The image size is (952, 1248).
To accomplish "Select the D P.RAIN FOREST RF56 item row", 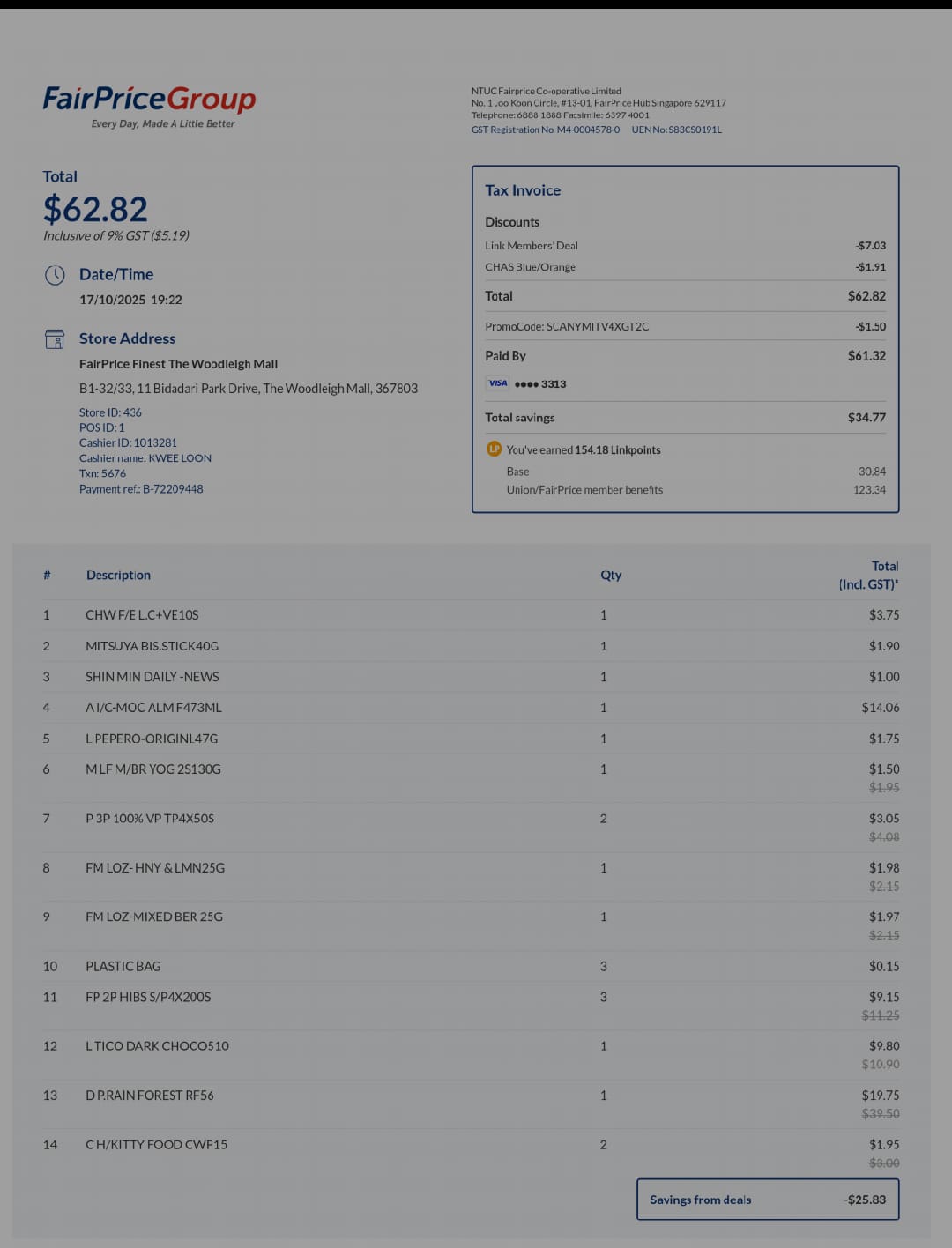I will point(471,1104).
